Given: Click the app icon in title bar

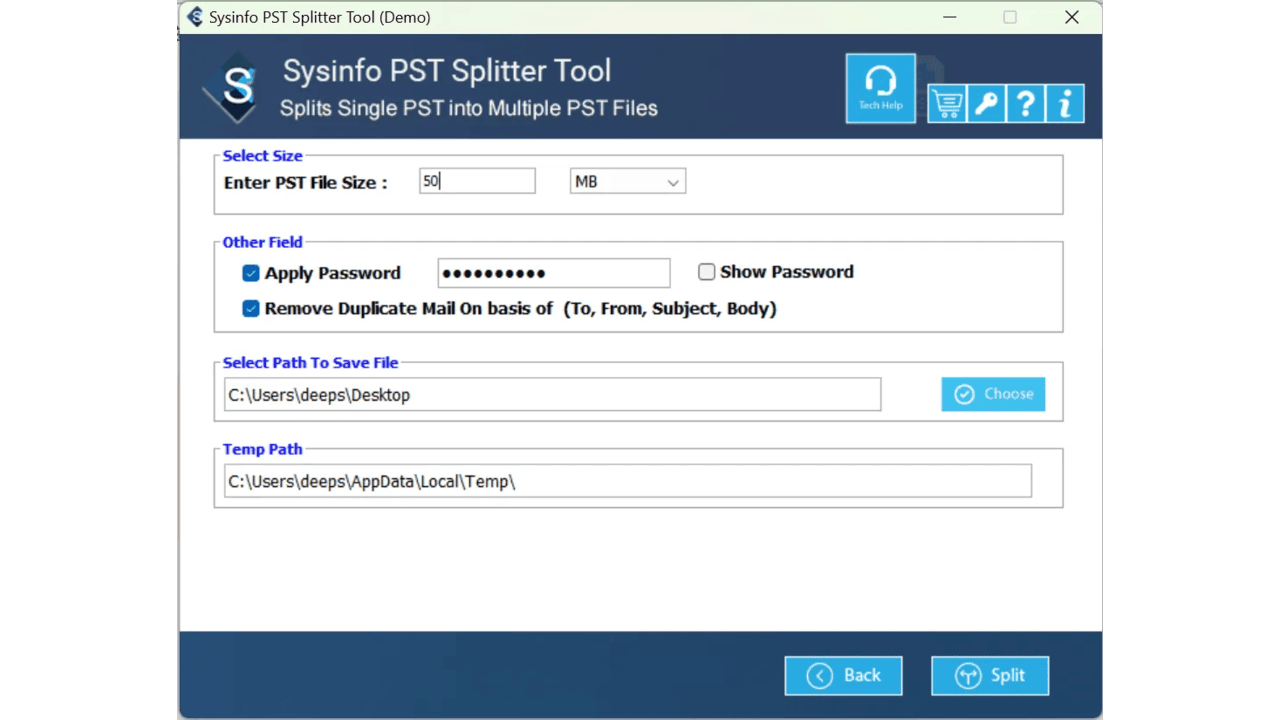Looking at the screenshot, I should coord(195,17).
